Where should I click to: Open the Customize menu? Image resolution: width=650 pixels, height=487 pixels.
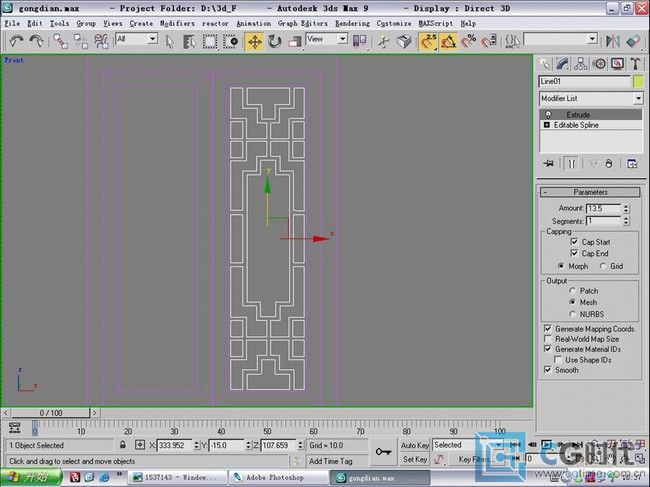coord(394,24)
